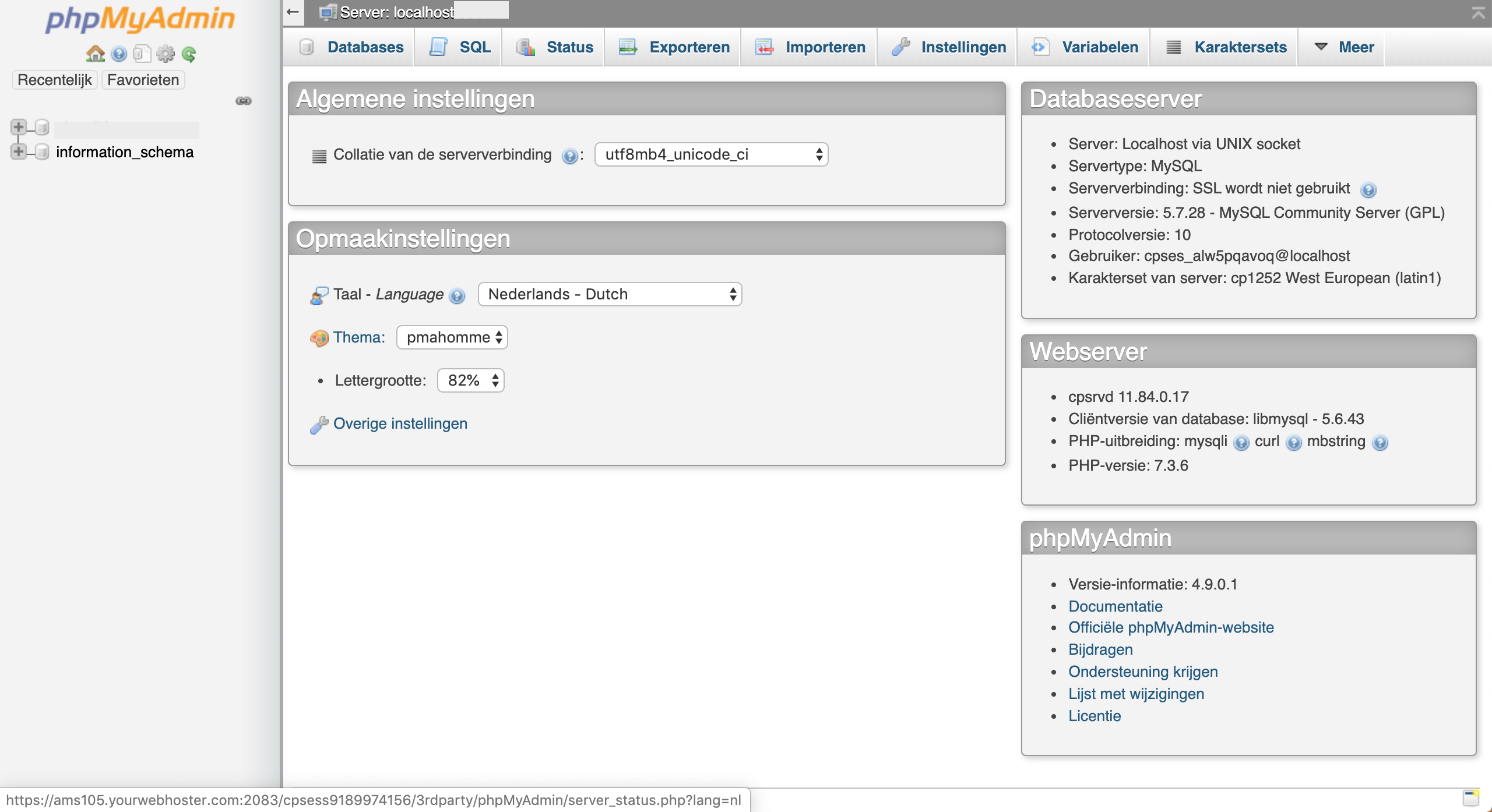Click the Thema: link

(359, 337)
